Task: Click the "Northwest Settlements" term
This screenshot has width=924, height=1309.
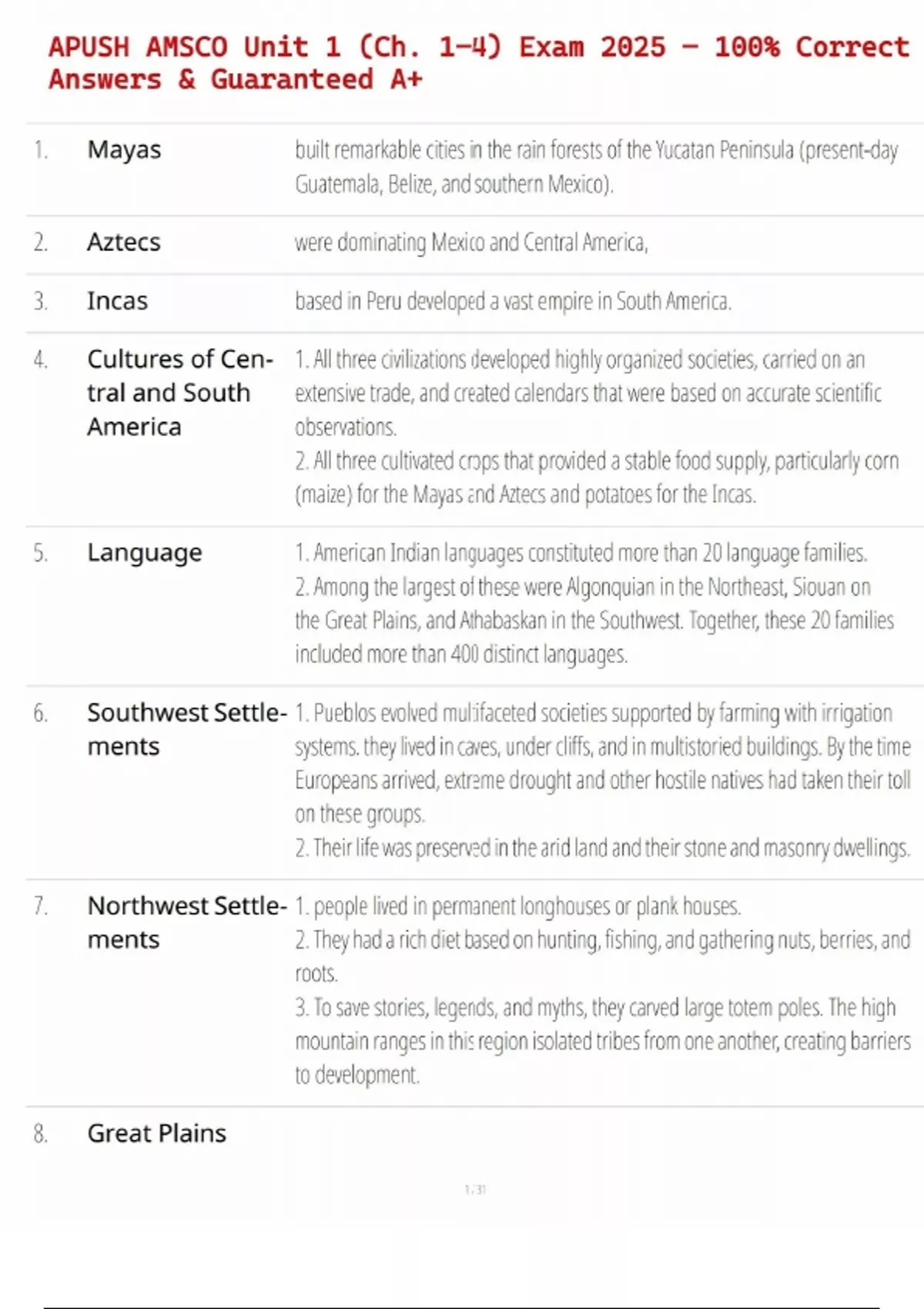Action: tap(186, 922)
